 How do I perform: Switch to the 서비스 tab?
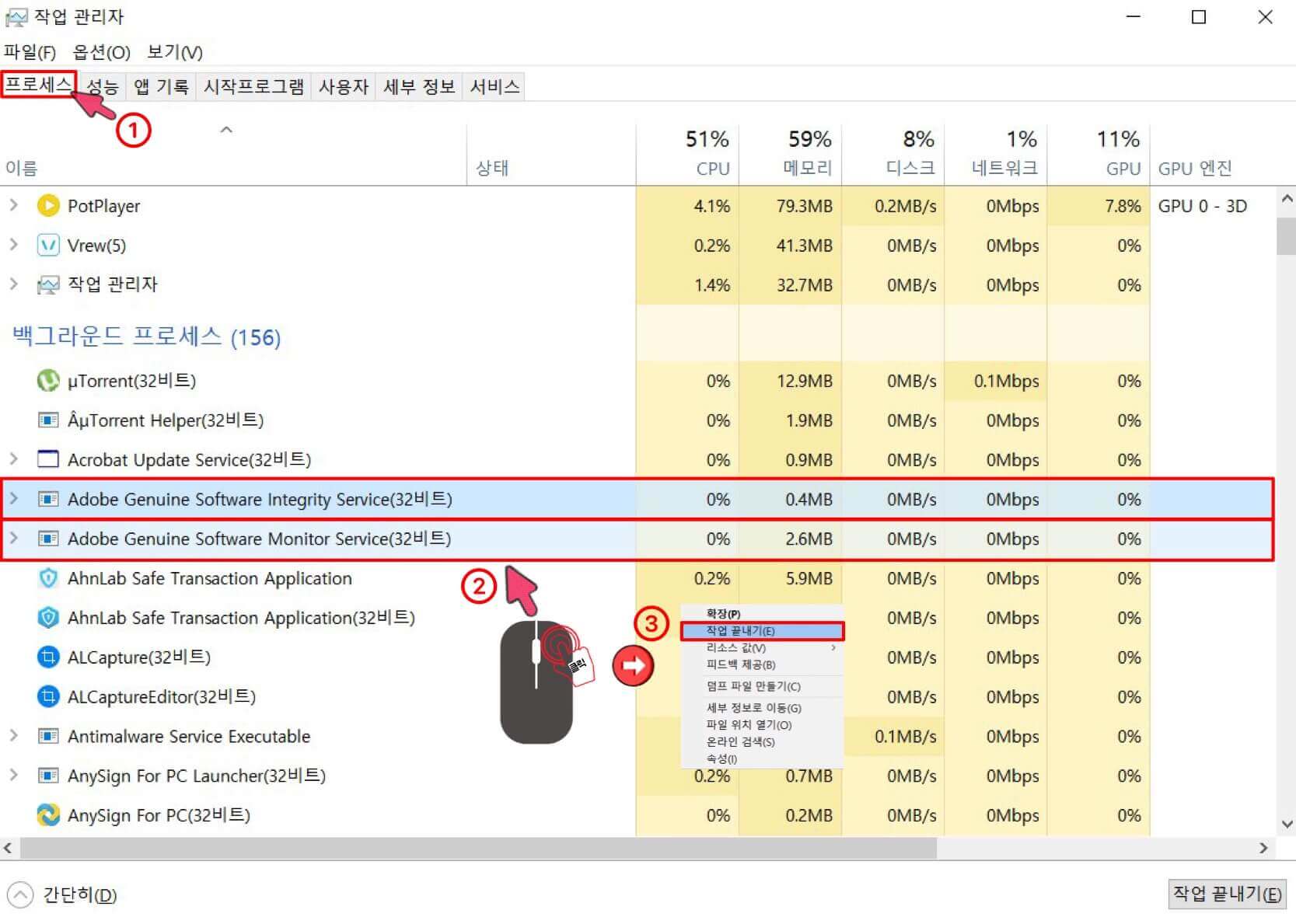[494, 86]
